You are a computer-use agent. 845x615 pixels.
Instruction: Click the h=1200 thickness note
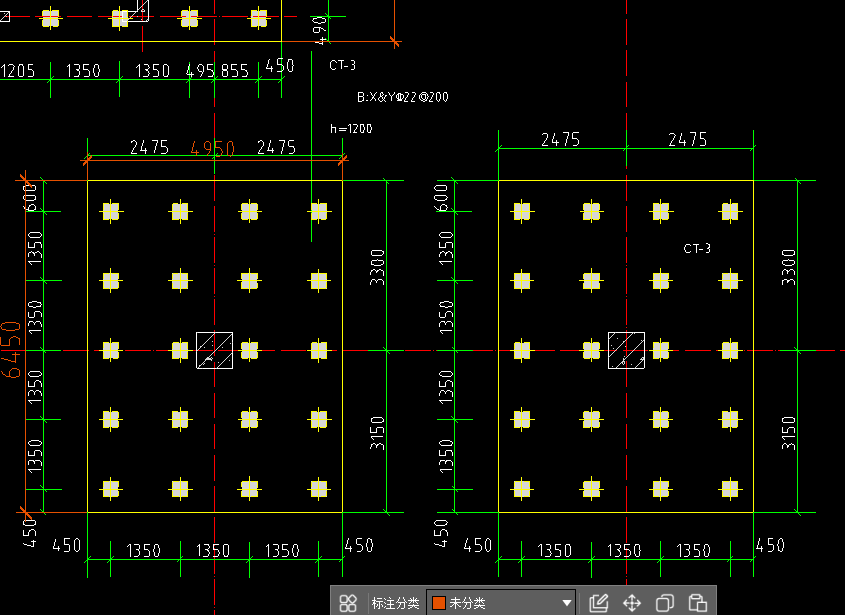click(x=351, y=128)
